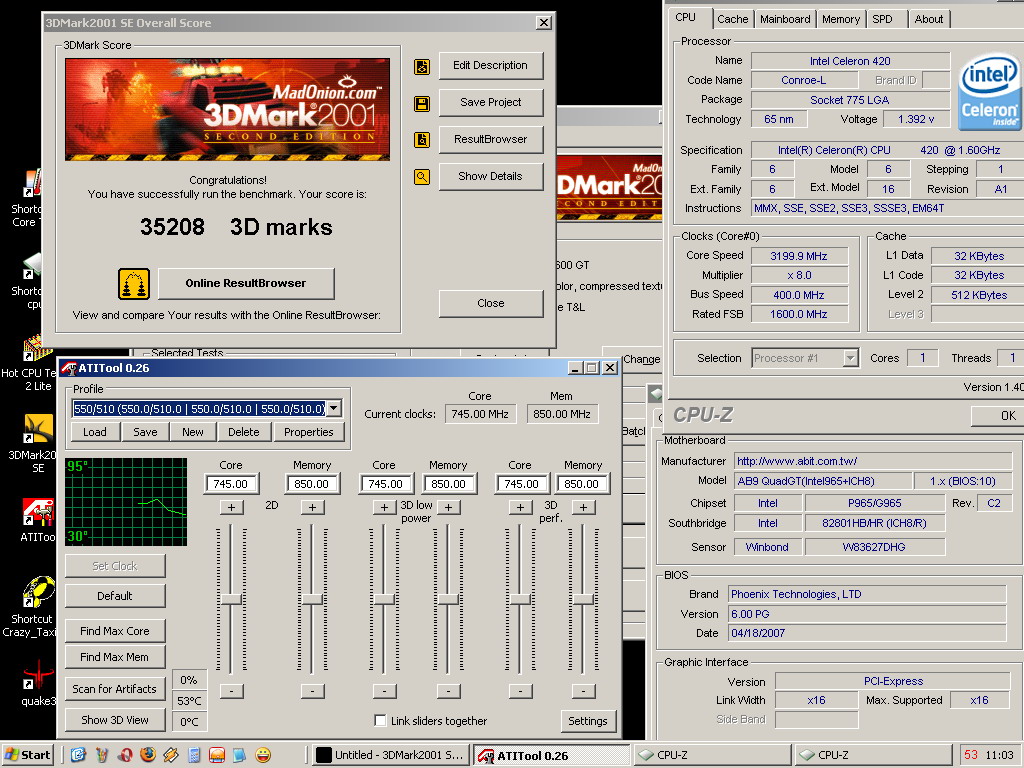Click the 3DMark2001 banner image
This screenshot has height=768, width=1024.
pos(227,110)
